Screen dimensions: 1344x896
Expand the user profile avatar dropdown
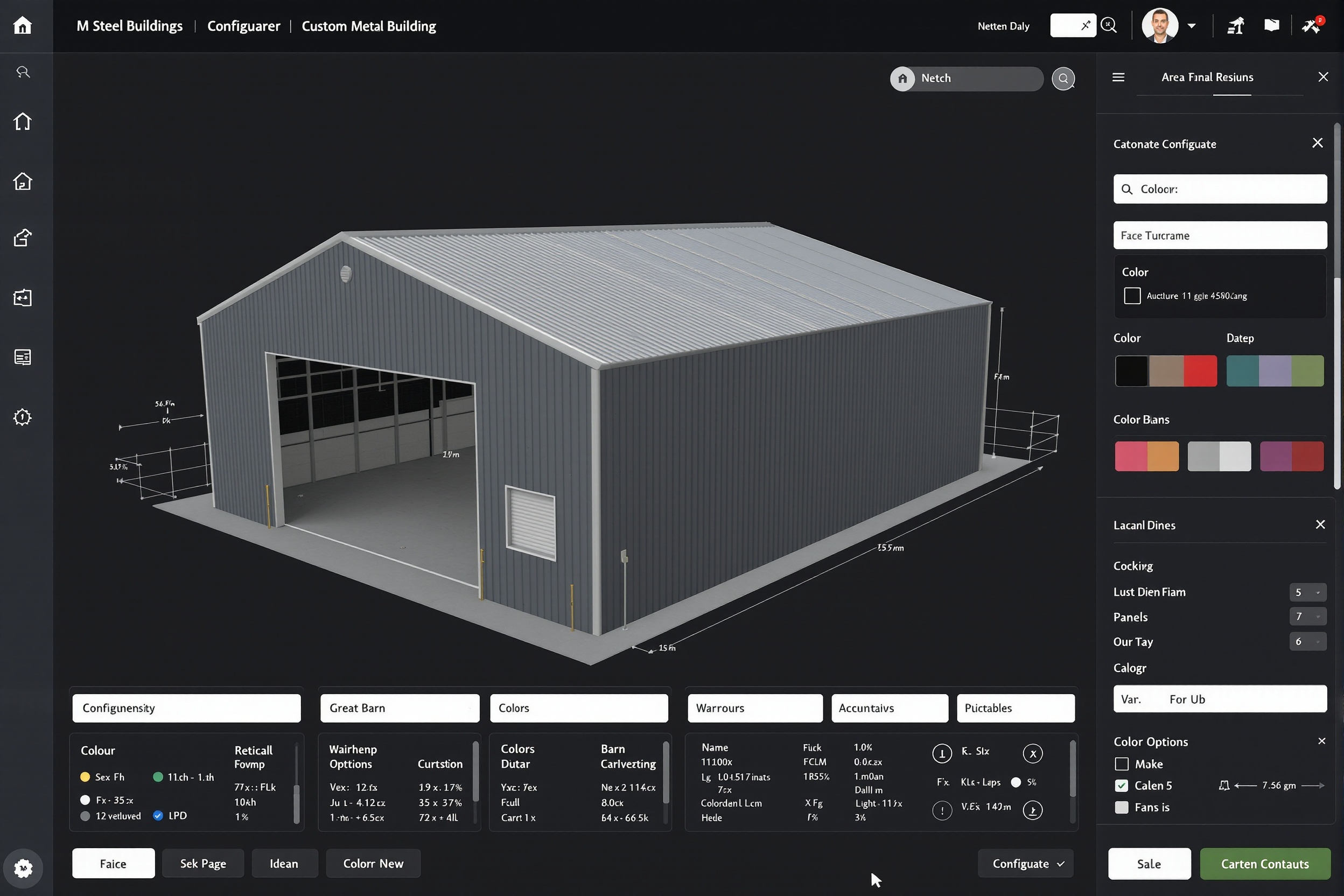tap(1192, 25)
